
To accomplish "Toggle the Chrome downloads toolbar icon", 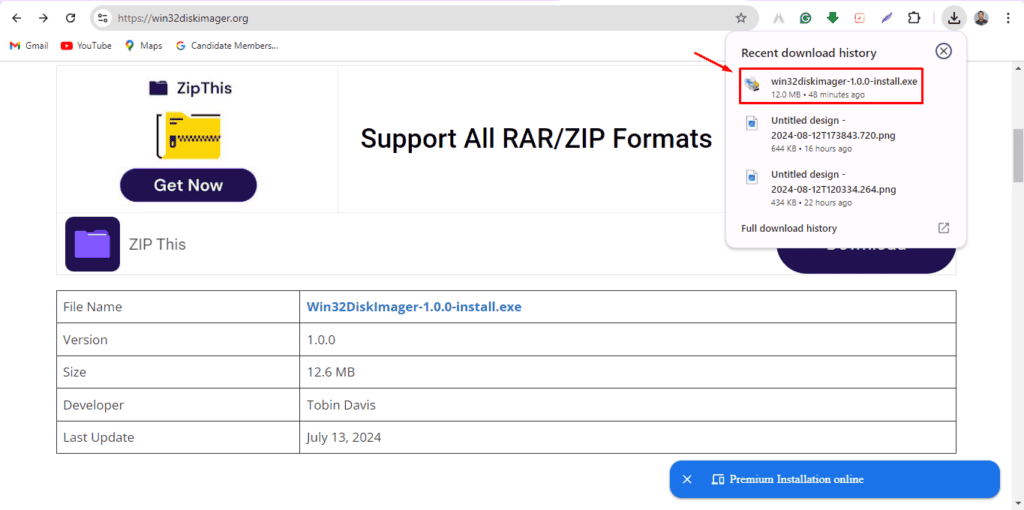I will (954, 18).
